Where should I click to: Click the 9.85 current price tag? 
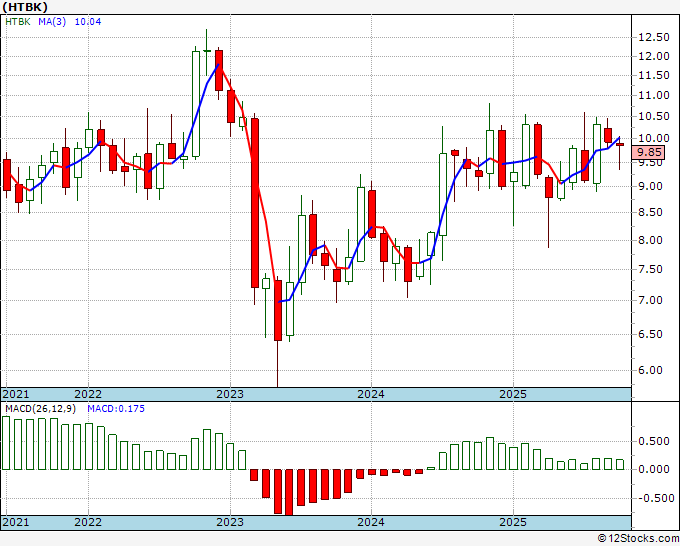tap(649, 152)
